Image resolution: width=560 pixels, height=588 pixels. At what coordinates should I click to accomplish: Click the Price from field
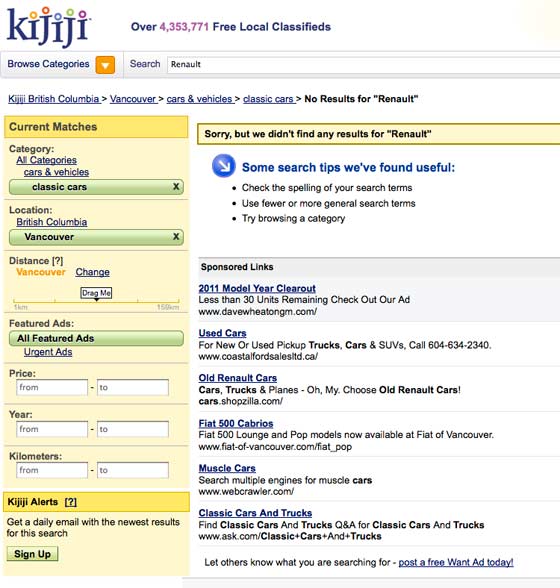point(52,387)
